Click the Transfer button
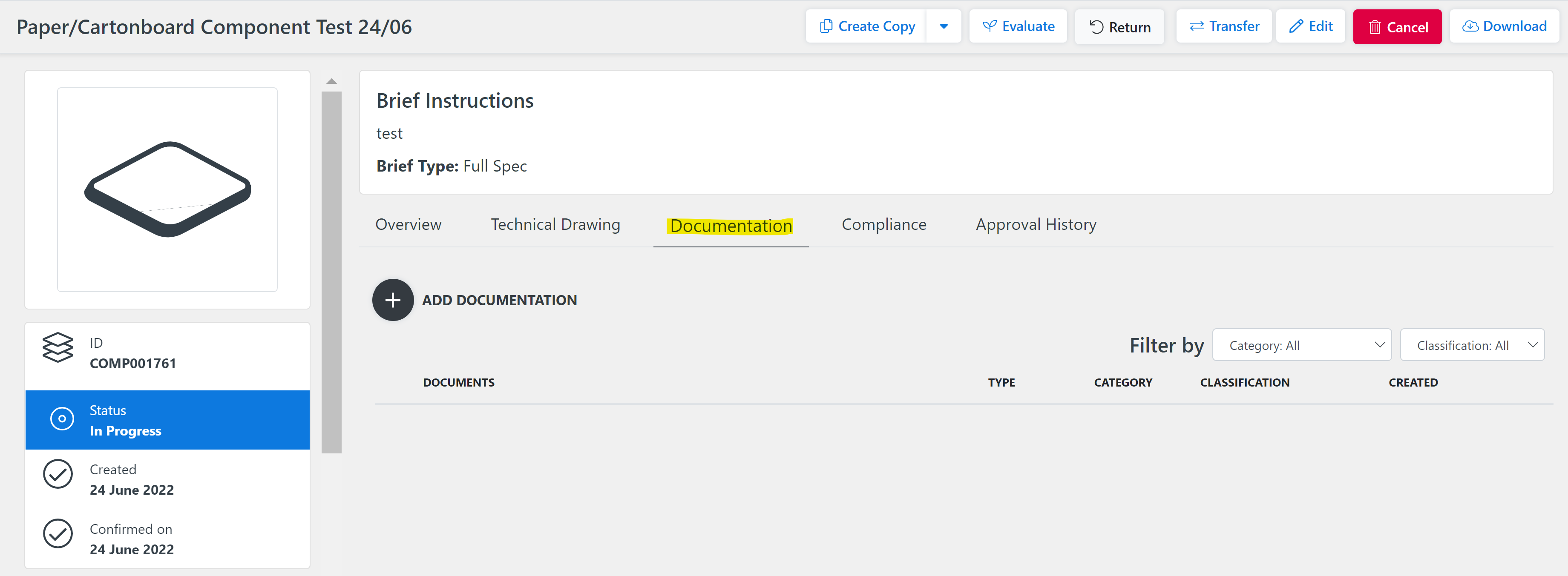This screenshot has width=1568, height=576. point(1223,27)
